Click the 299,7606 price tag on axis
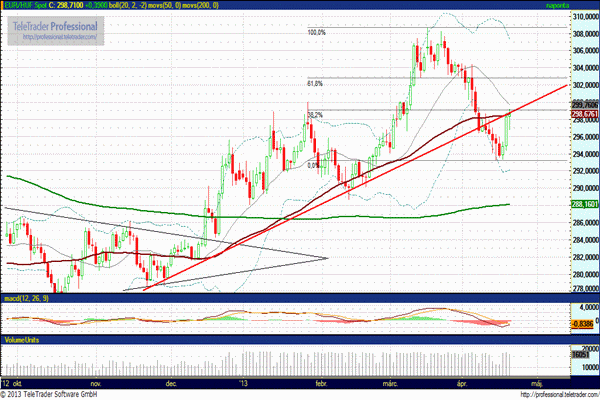Viewport: 600px width, 400px height. 584,105
